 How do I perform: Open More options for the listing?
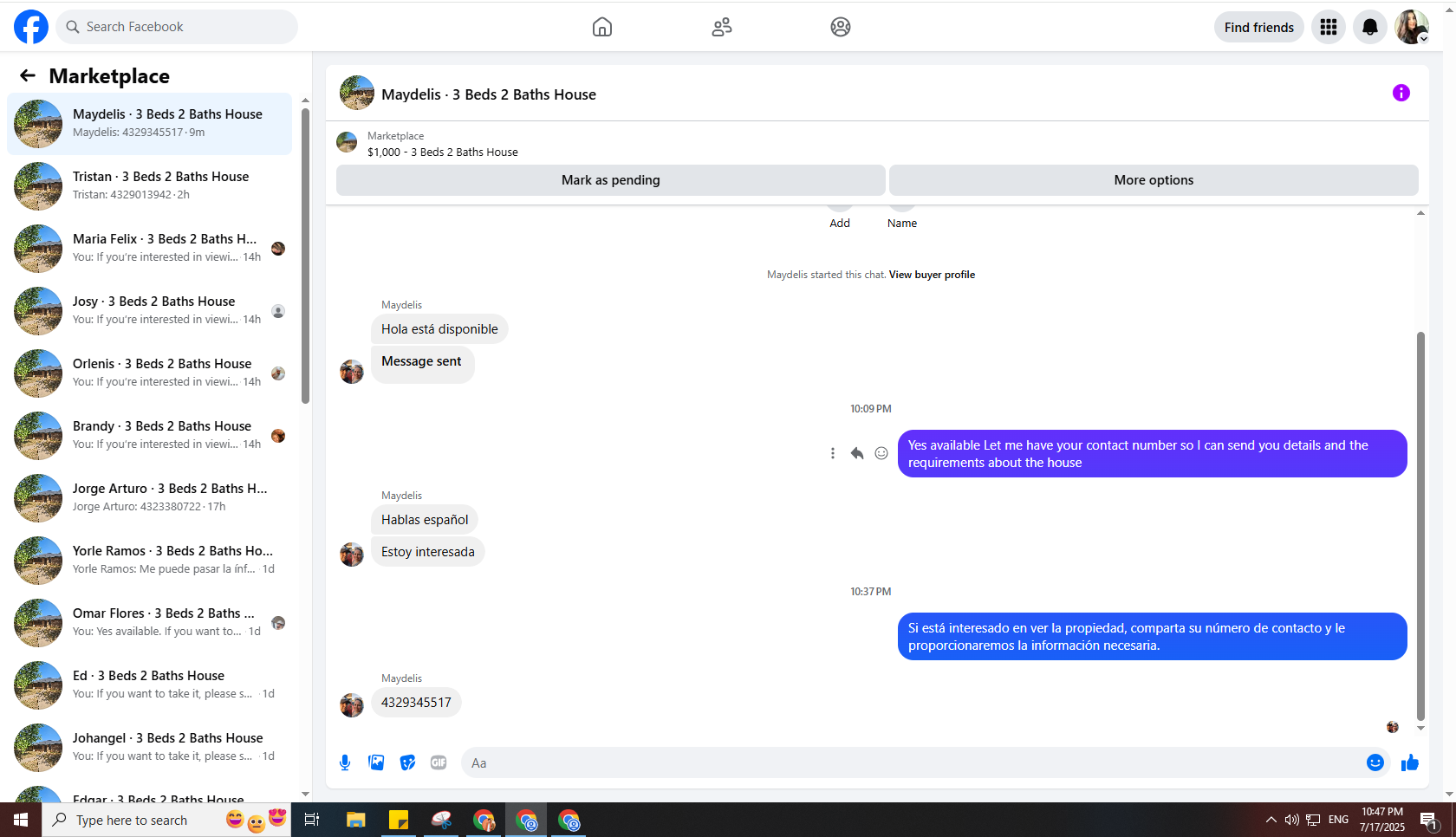click(1154, 180)
